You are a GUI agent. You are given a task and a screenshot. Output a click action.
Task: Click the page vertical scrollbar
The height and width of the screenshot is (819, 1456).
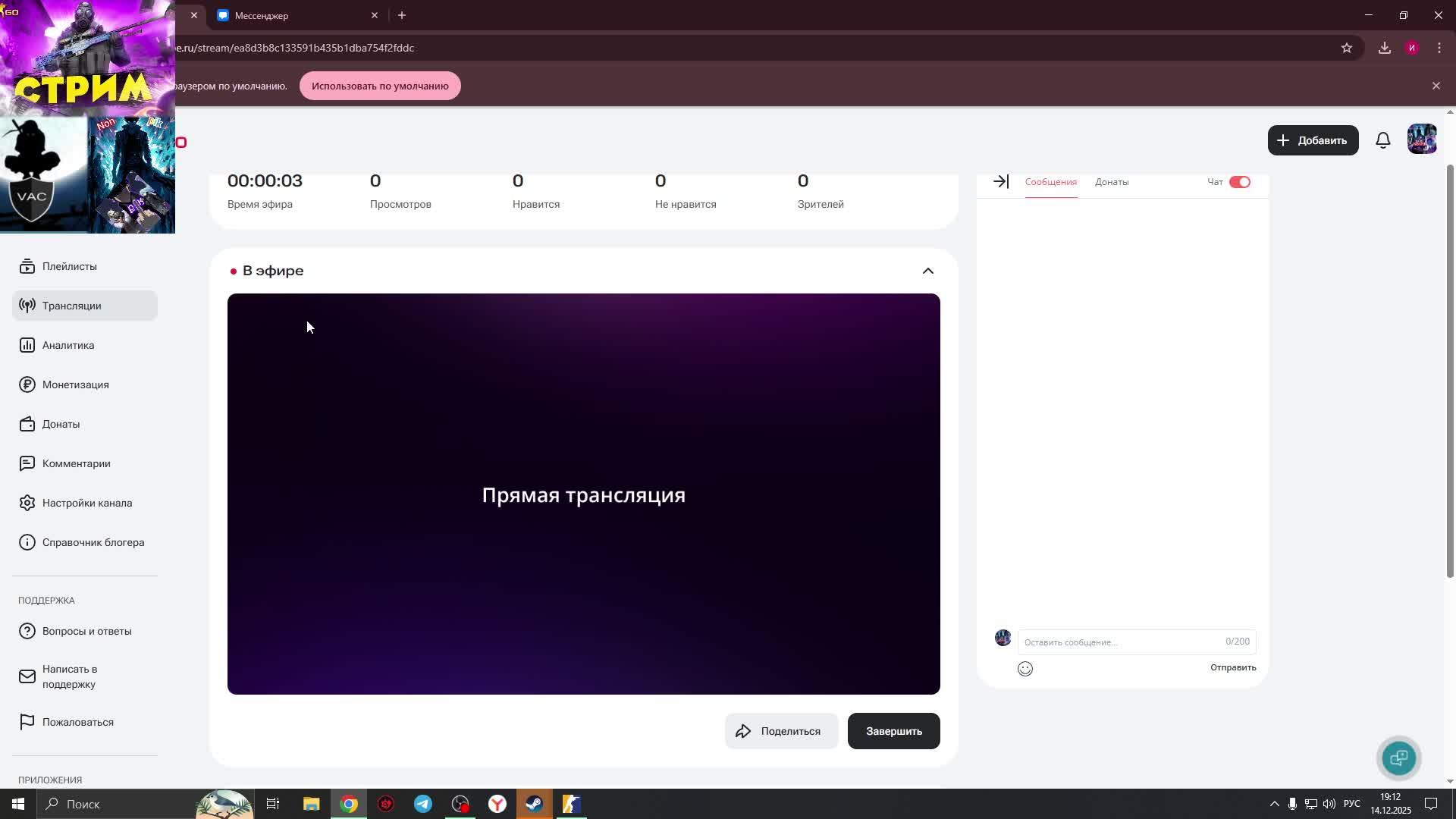1449,372
